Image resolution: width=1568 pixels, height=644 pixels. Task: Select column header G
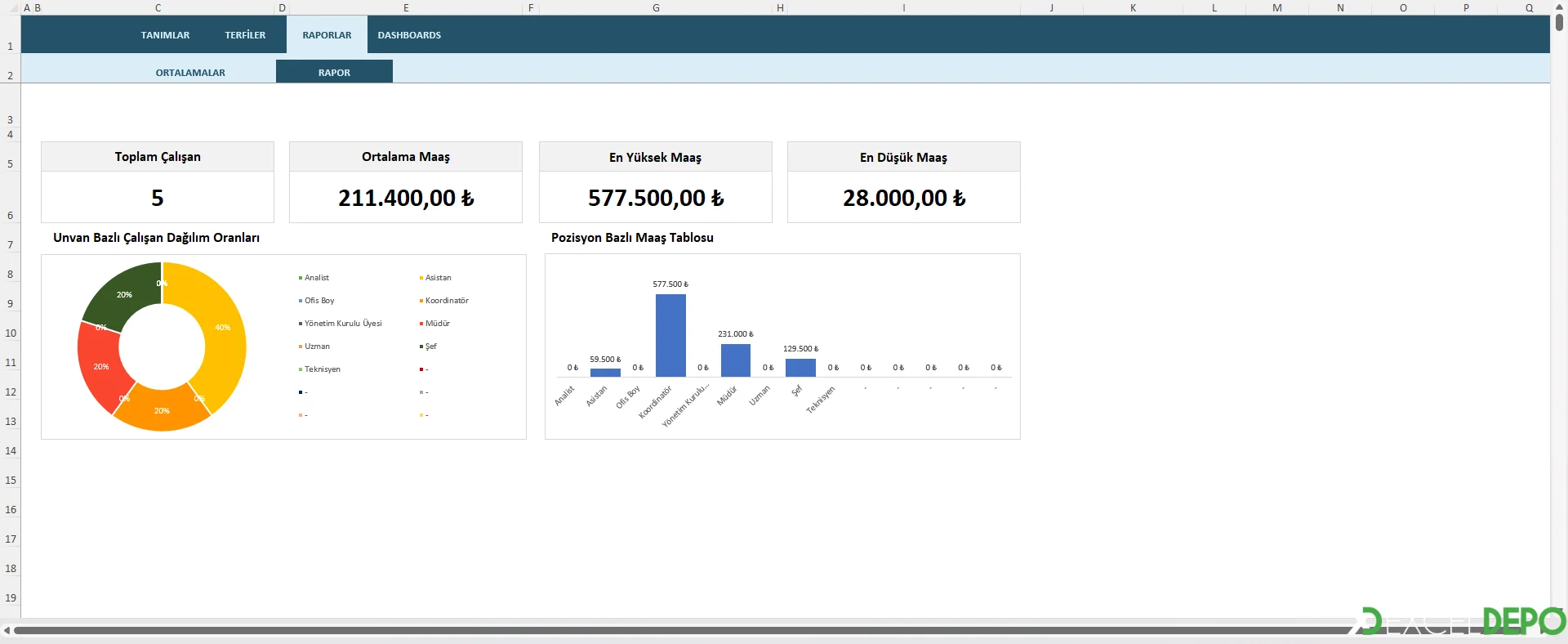point(656,8)
